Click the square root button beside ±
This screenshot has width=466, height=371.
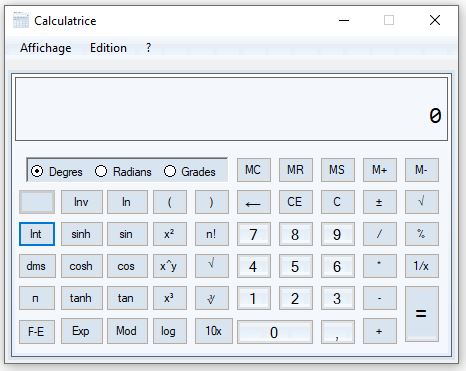(x=422, y=202)
